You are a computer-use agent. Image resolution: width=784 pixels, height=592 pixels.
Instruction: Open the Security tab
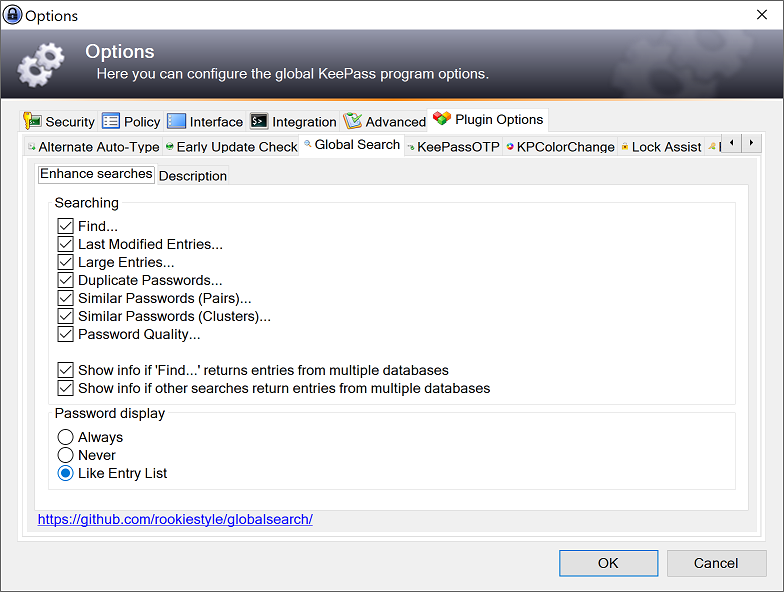click(x=60, y=122)
